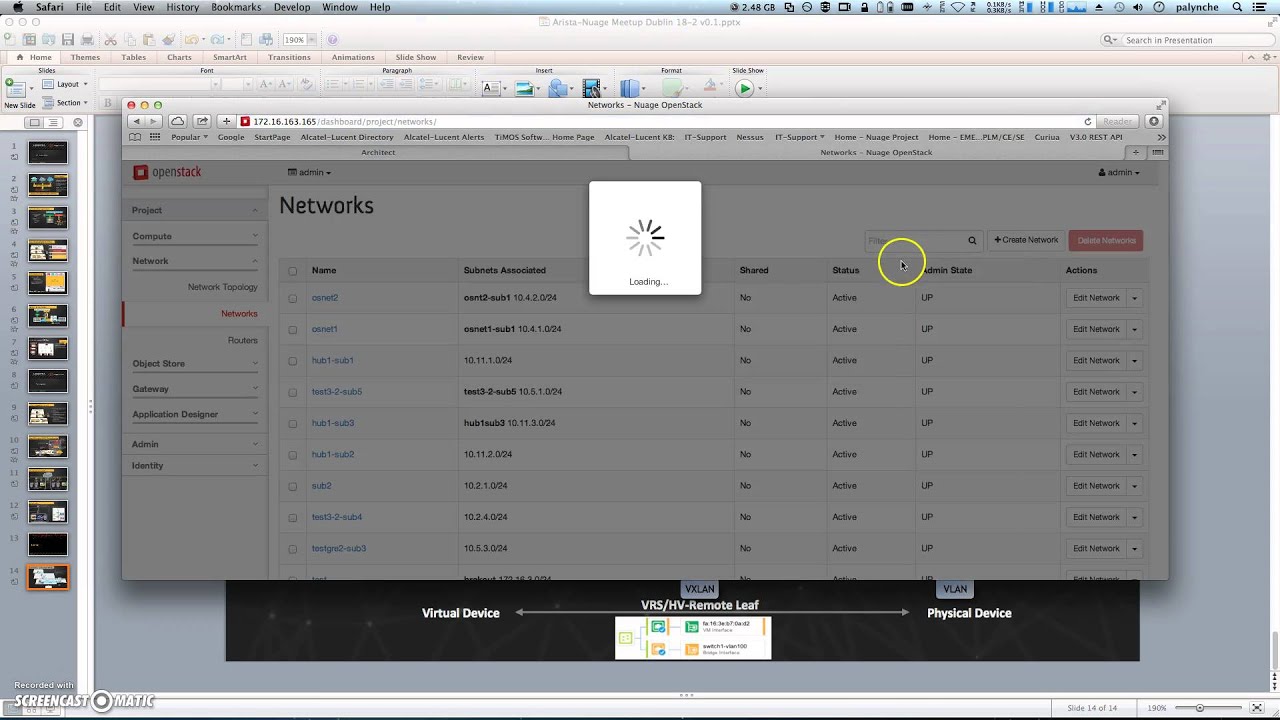Switch to the Architect Safari tab

pyautogui.click(x=378, y=152)
